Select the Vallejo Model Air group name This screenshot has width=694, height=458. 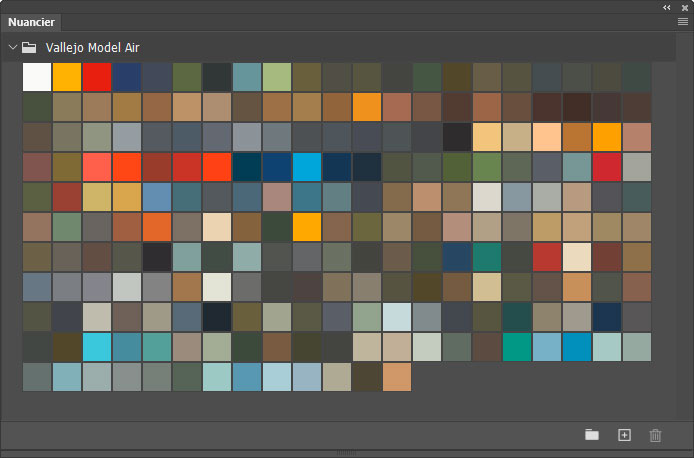(92, 47)
